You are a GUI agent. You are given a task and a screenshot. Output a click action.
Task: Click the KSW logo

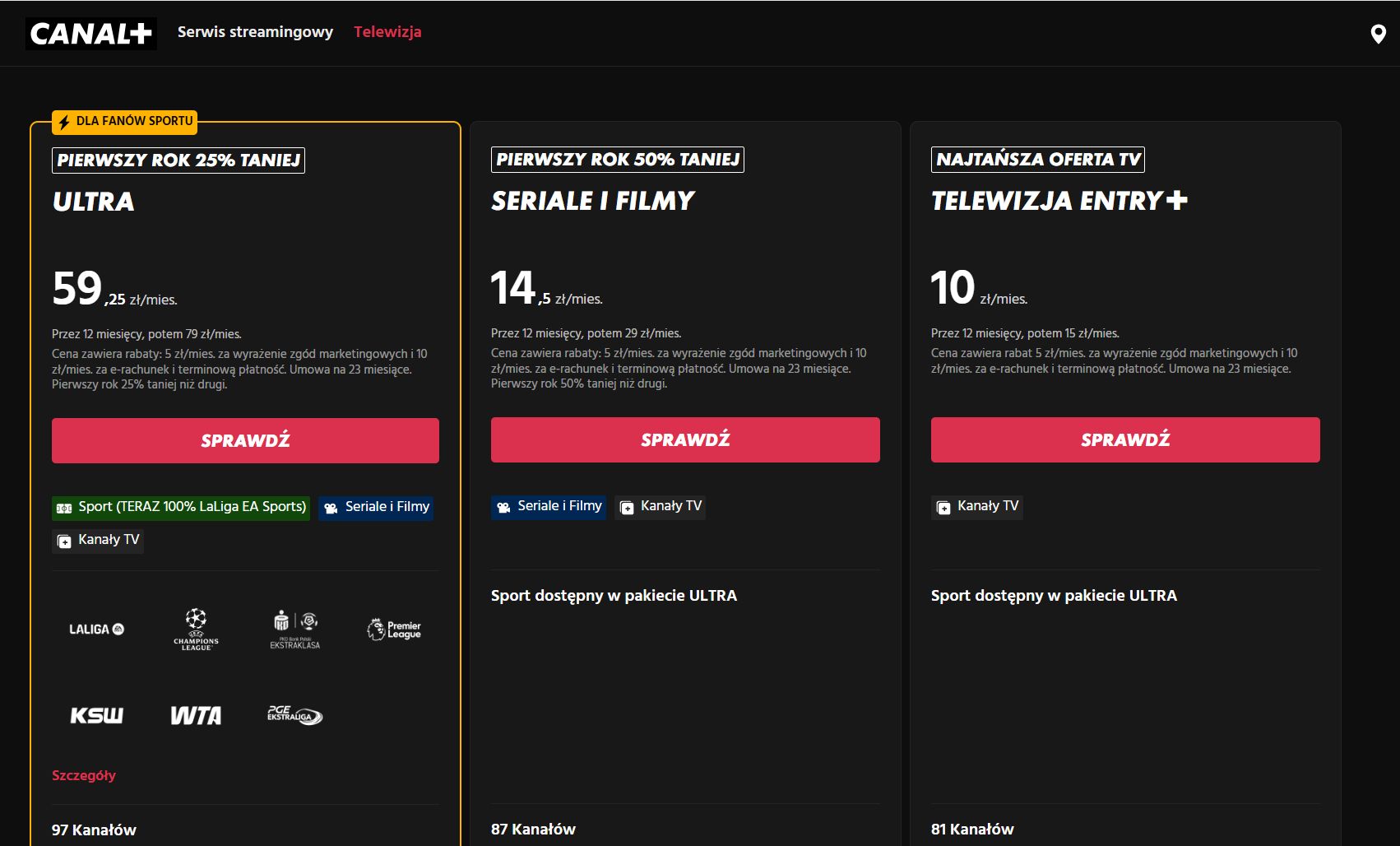coord(97,715)
